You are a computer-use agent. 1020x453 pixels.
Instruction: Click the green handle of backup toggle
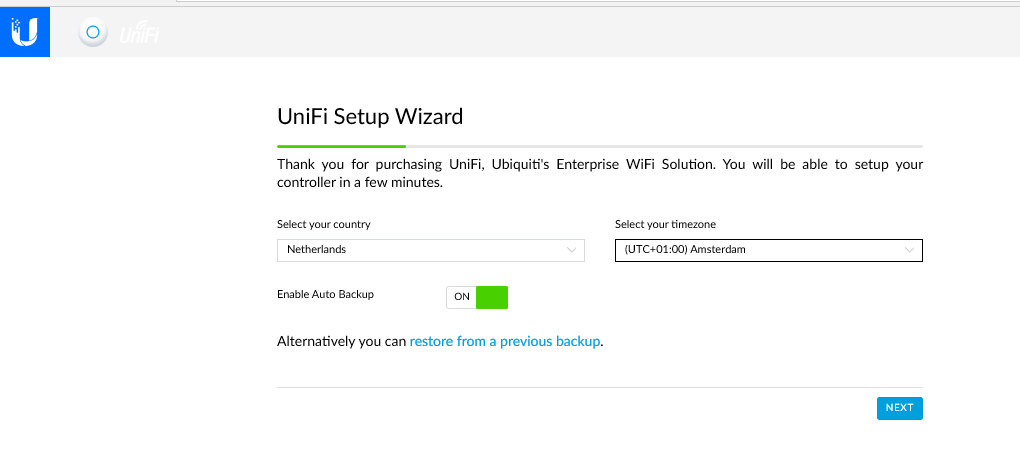492,297
